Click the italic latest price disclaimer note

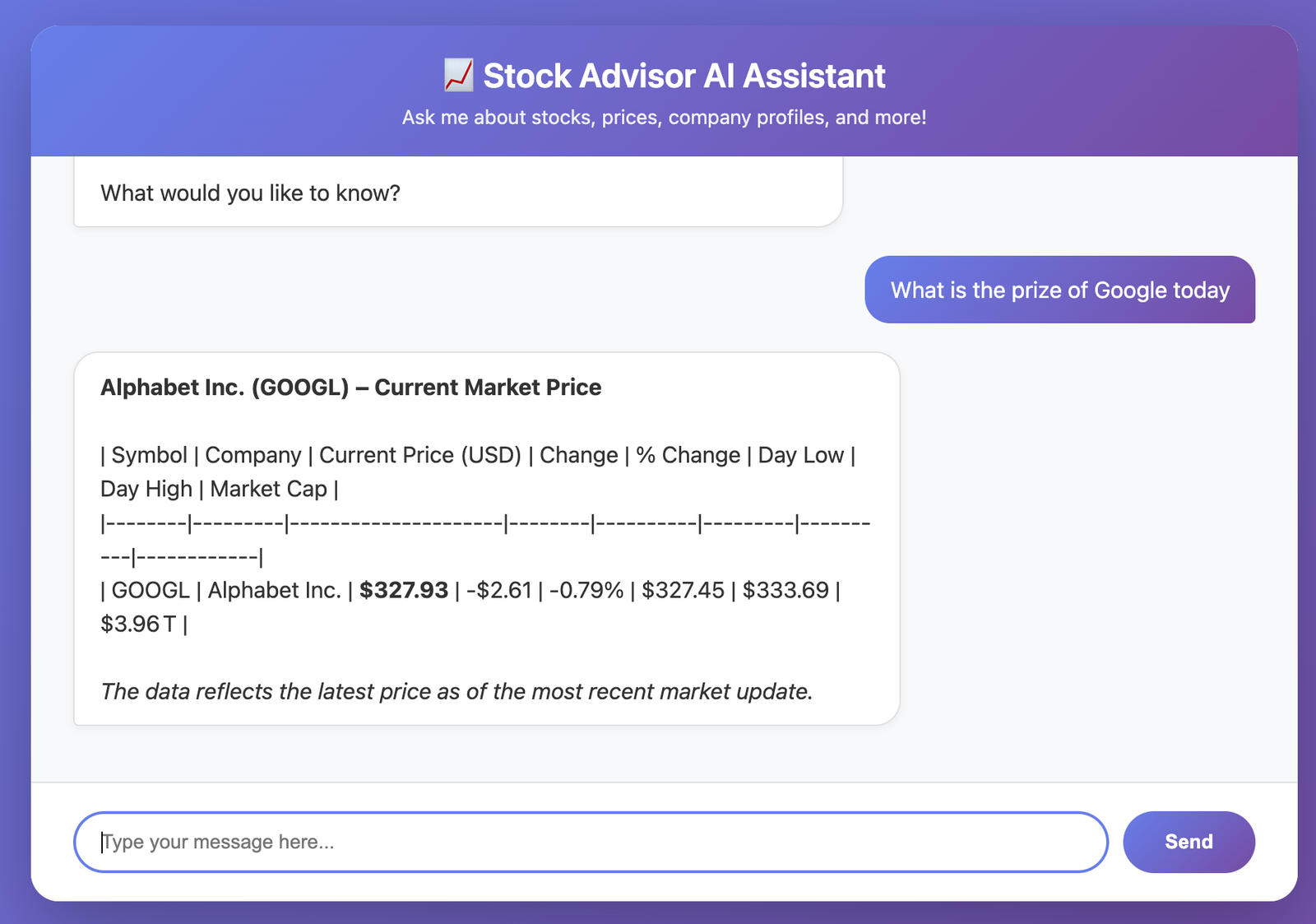[456, 692]
